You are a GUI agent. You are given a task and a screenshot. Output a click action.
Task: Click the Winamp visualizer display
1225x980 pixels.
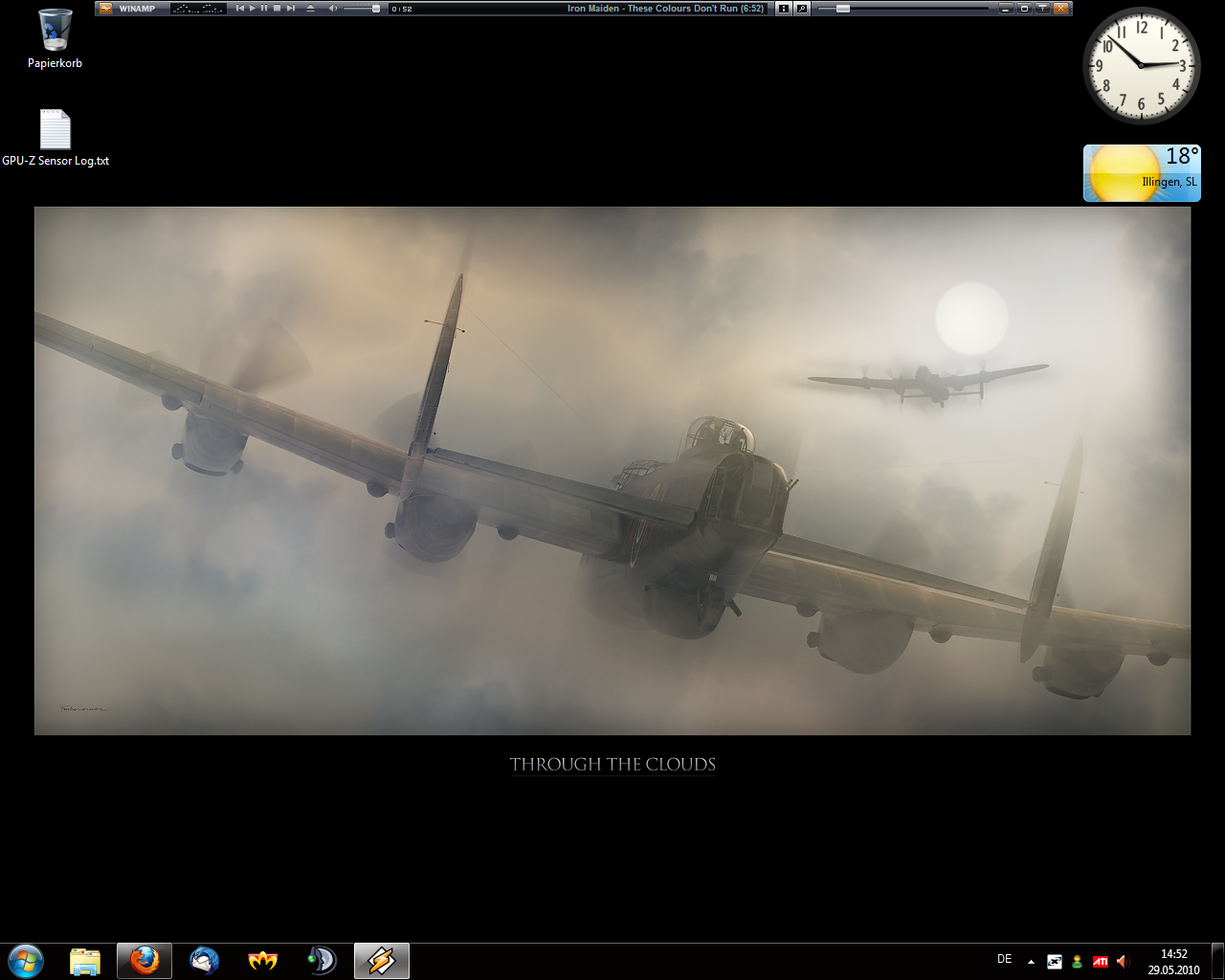198,8
